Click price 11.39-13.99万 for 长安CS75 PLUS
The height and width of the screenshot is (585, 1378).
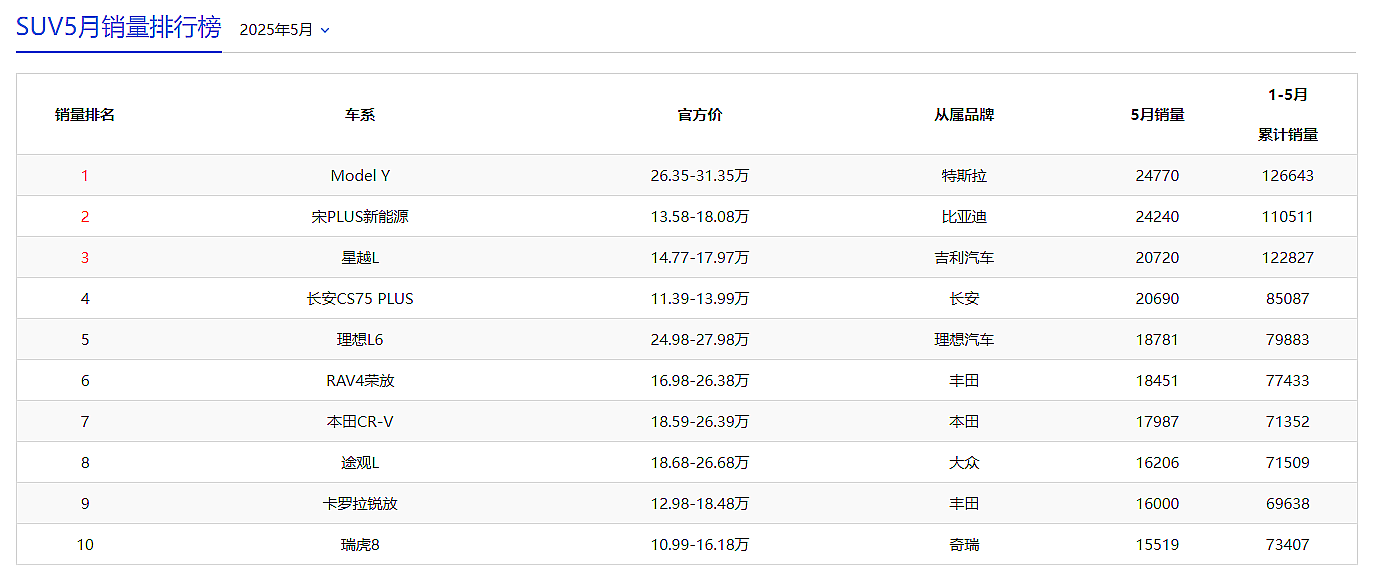699,299
